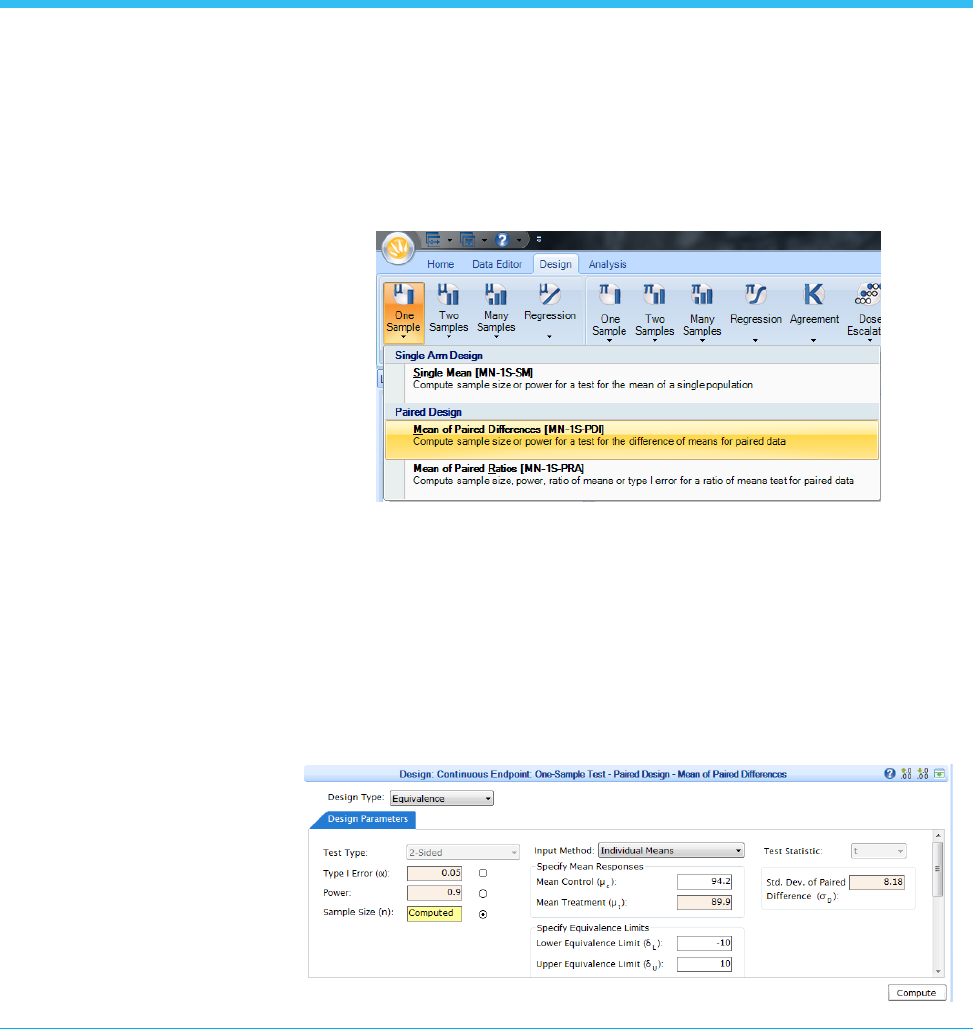Click highlighted One Sample button with μ icon

point(404,312)
